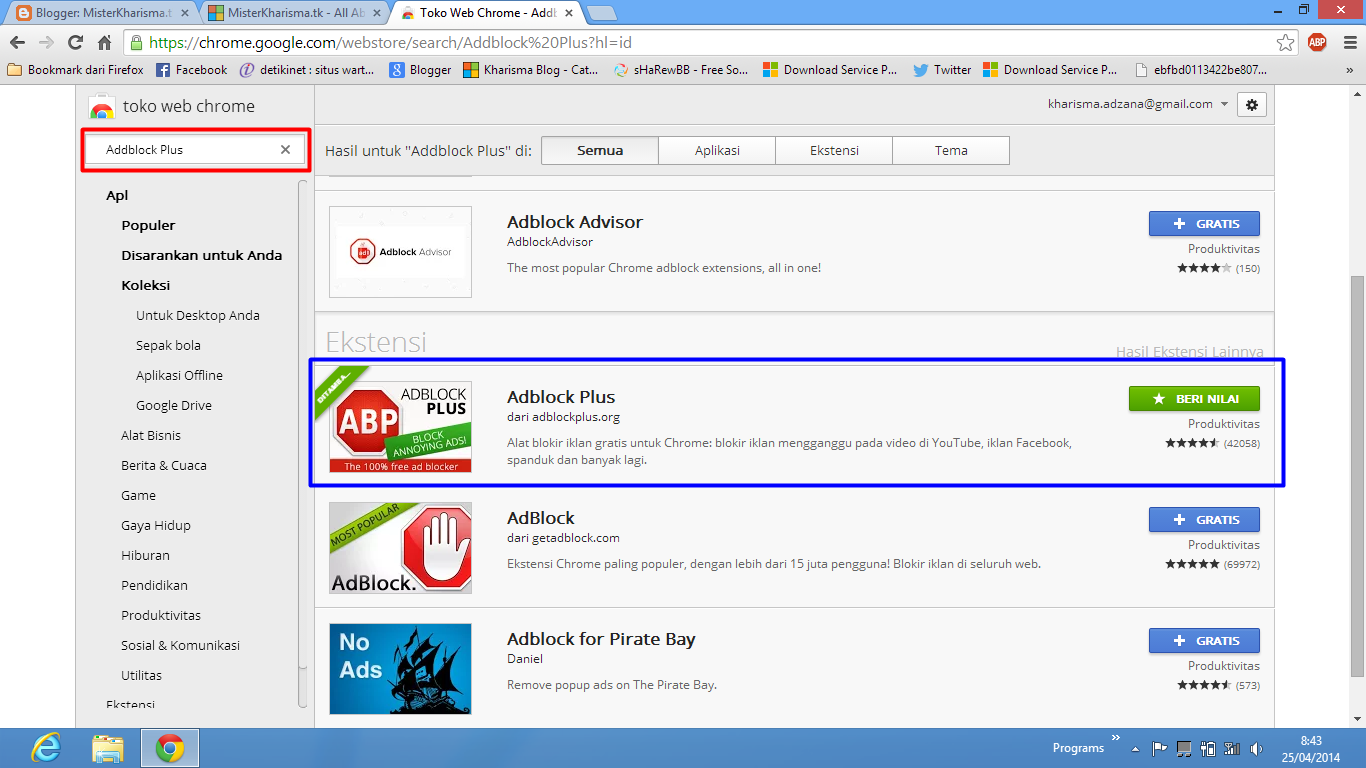Click the Chrome Web Store logo
The image size is (1366, 768).
pos(102,107)
